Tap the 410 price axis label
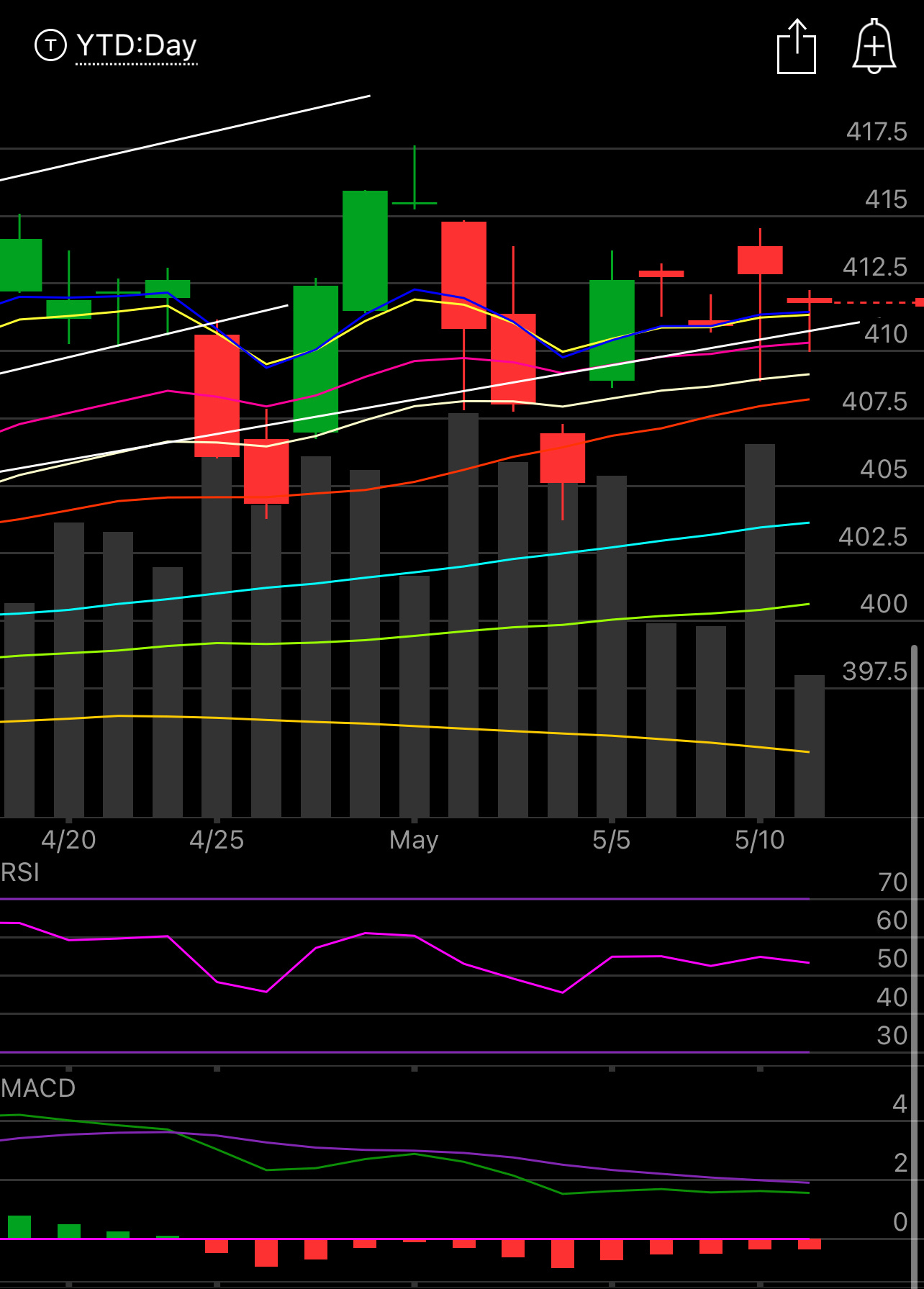The width and height of the screenshot is (924, 1289). (886, 334)
